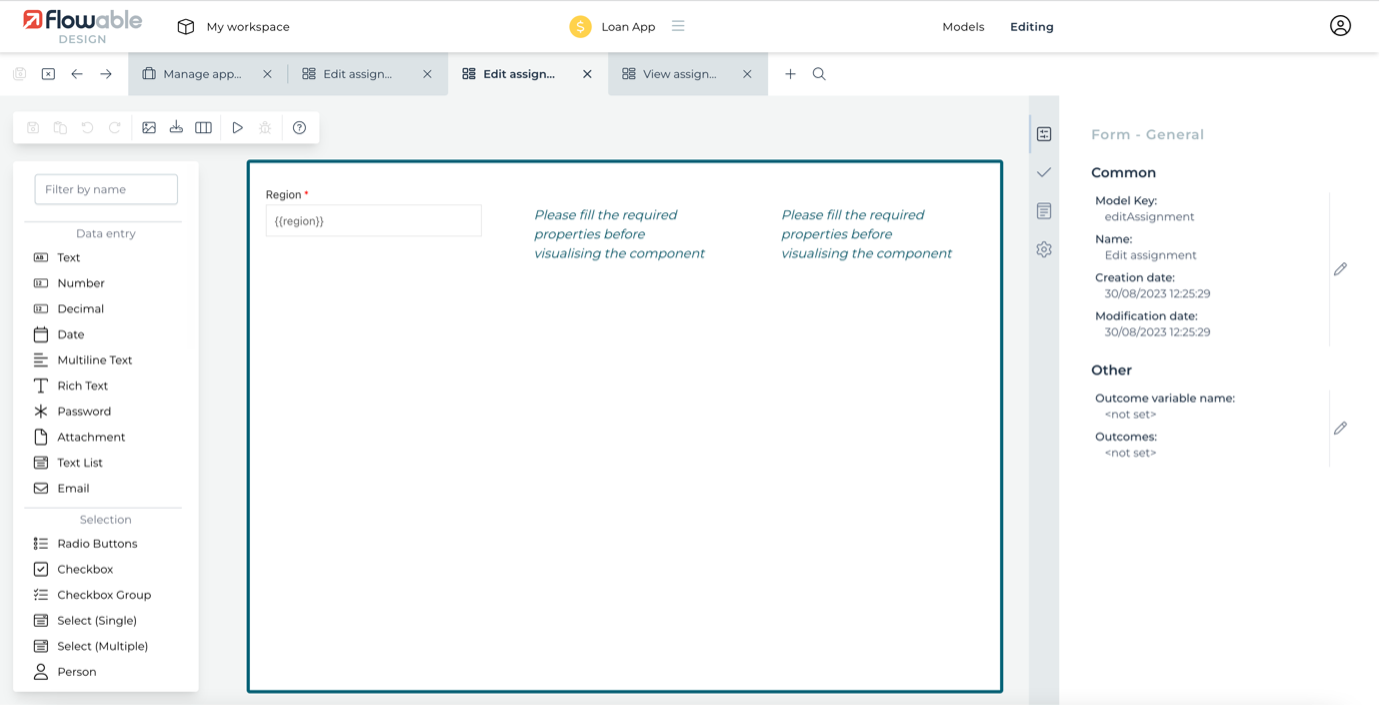The image size is (1384, 708).
Task: Open the Models link in header
Action: tap(963, 27)
